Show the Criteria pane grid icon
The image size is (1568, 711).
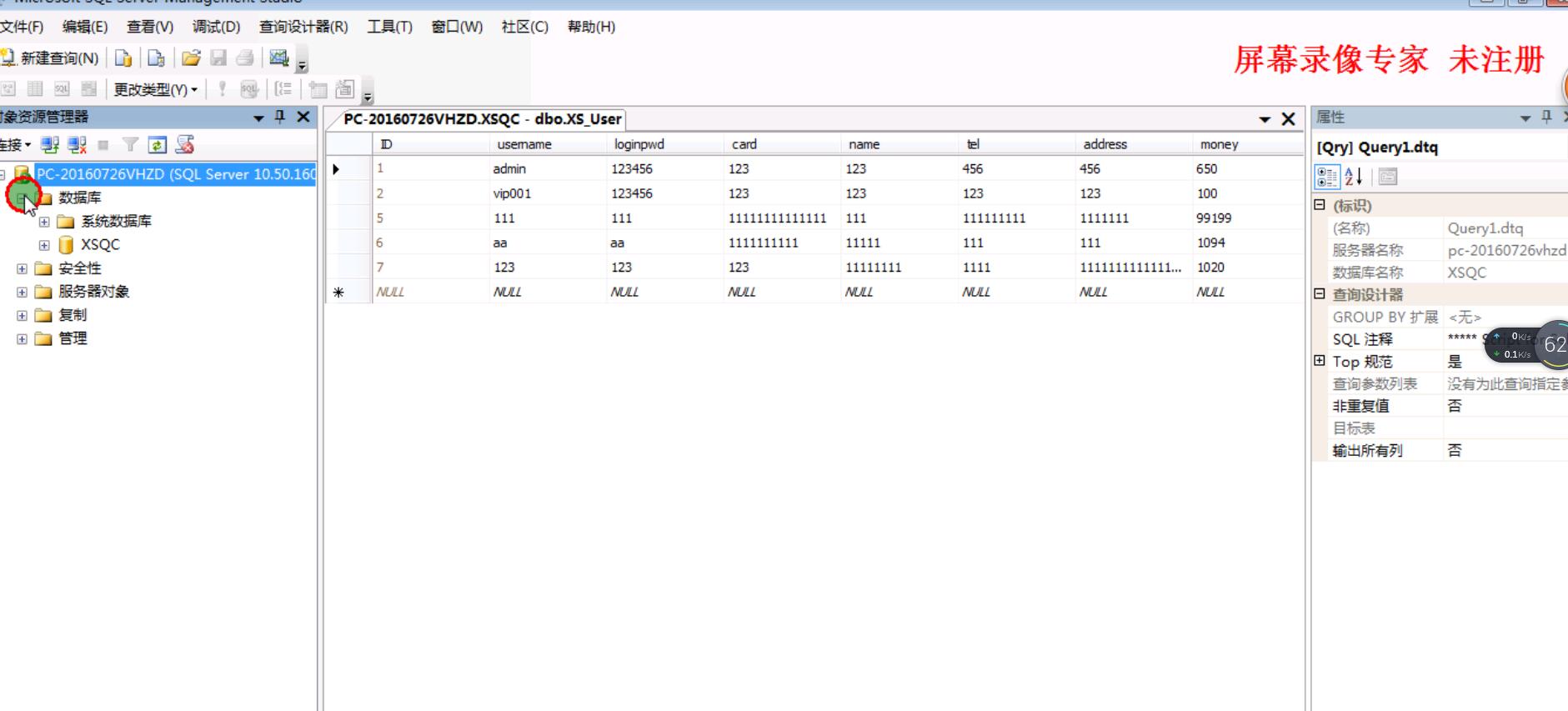point(35,89)
